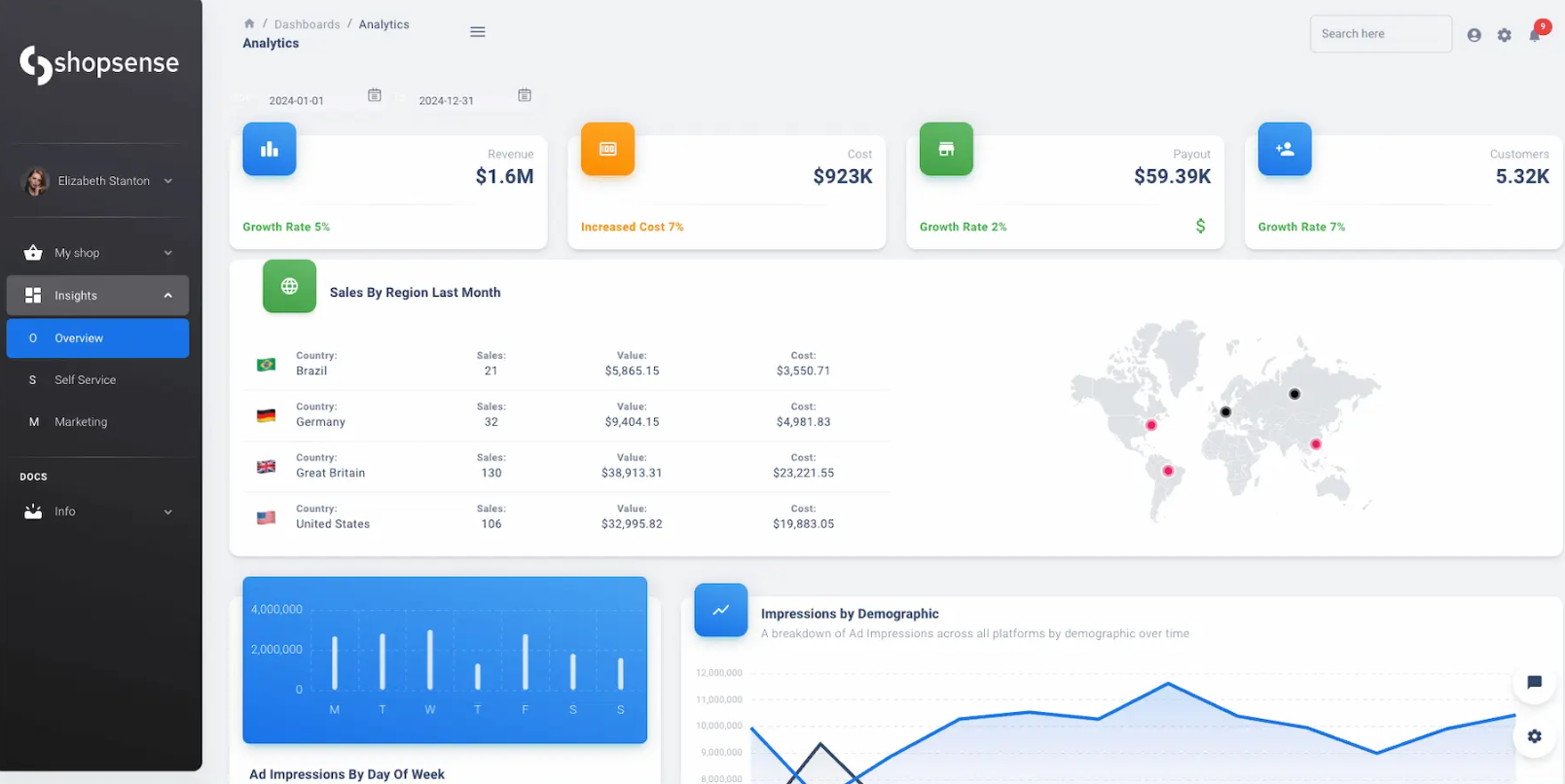Image resolution: width=1565 pixels, height=784 pixels.
Task: Open the user account profile icon
Action: click(1474, 35)
